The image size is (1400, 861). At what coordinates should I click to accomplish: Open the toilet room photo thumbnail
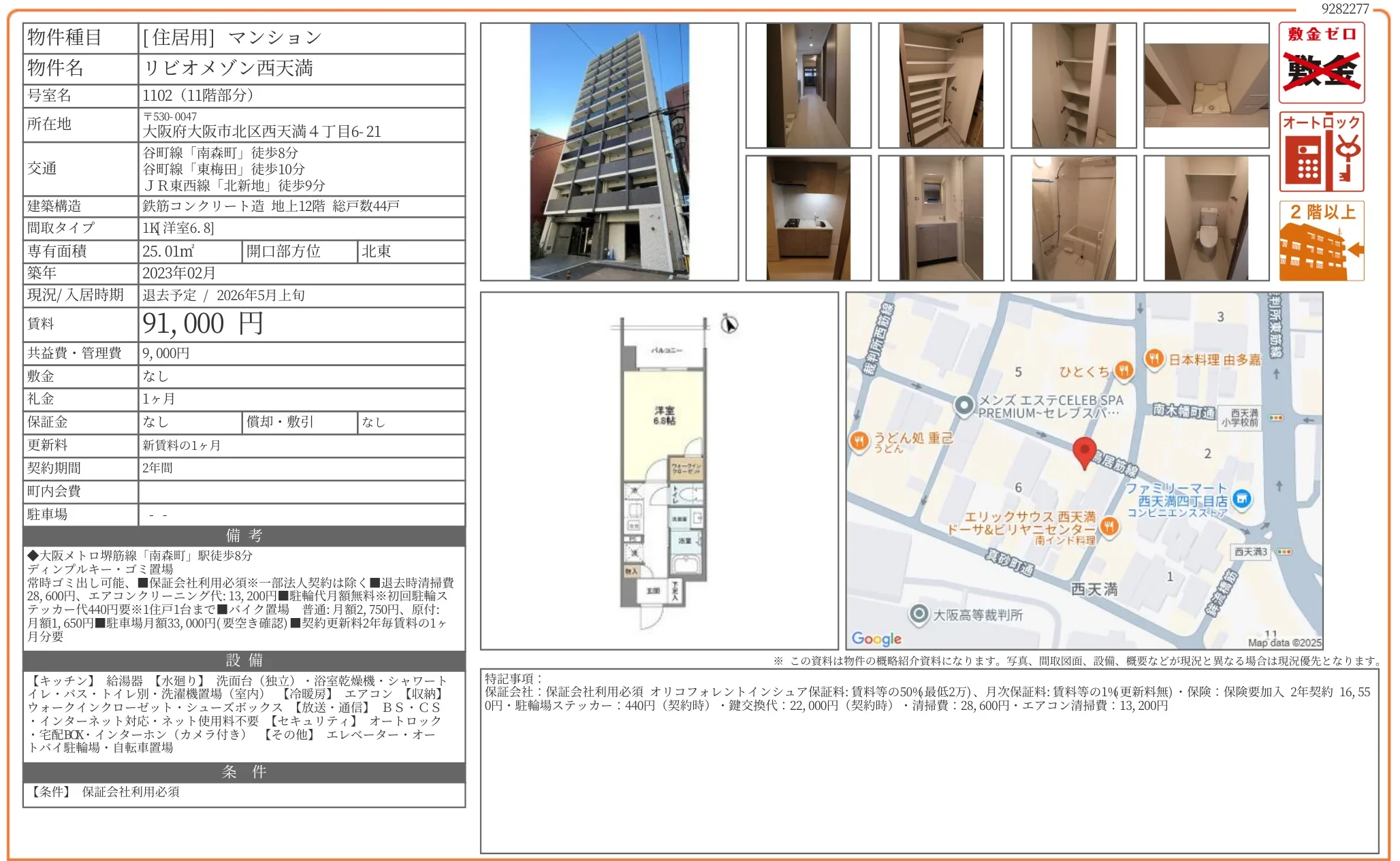[1206, 218]
